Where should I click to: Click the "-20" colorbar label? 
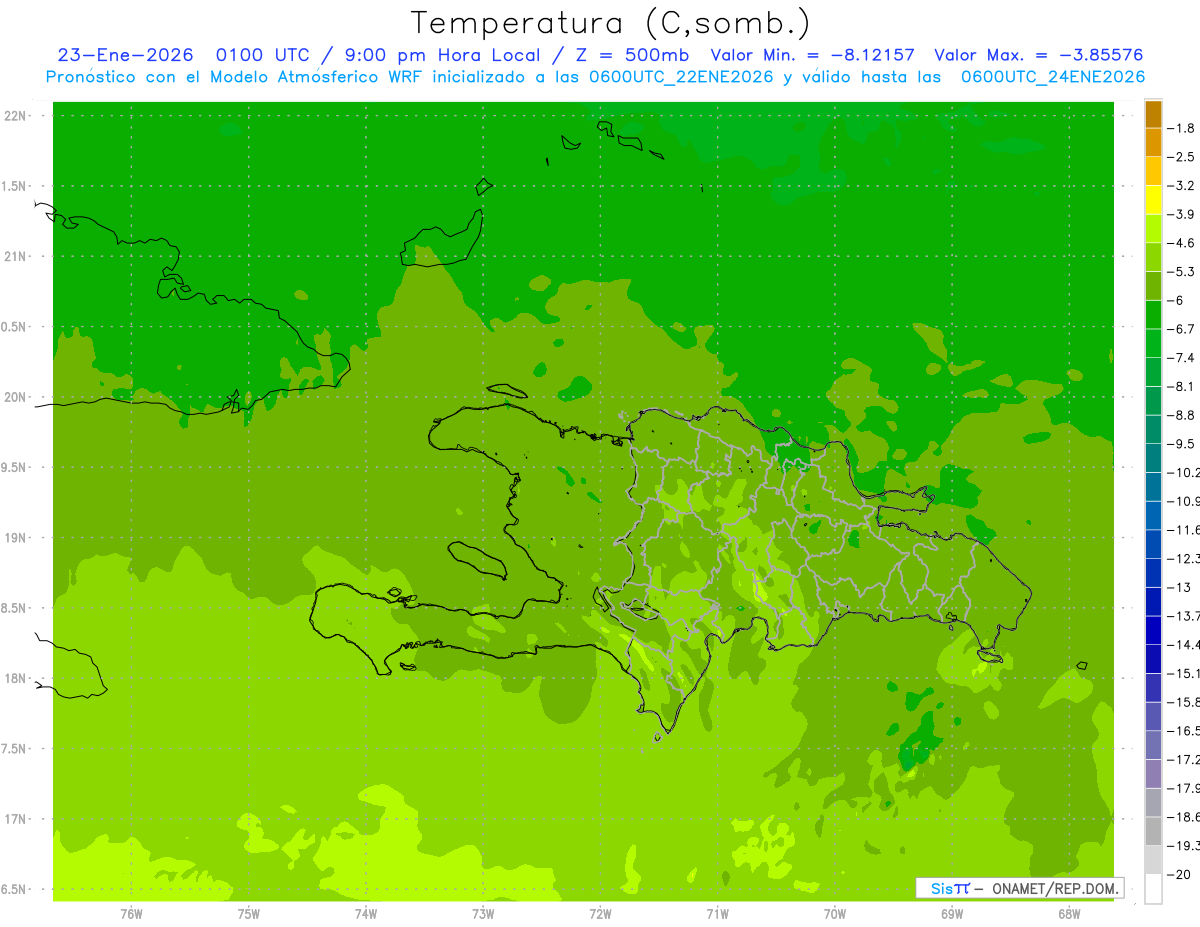click(1181, 875)
